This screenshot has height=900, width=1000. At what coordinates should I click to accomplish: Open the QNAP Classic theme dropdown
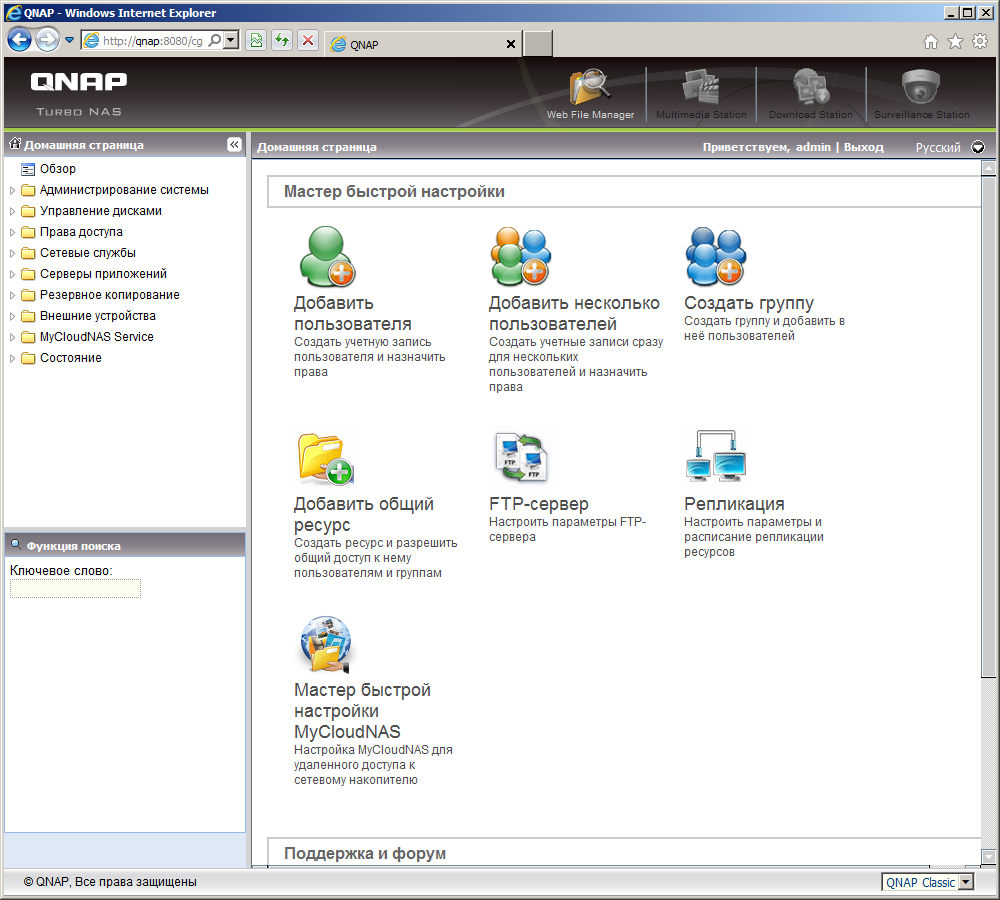click(966, 882)
